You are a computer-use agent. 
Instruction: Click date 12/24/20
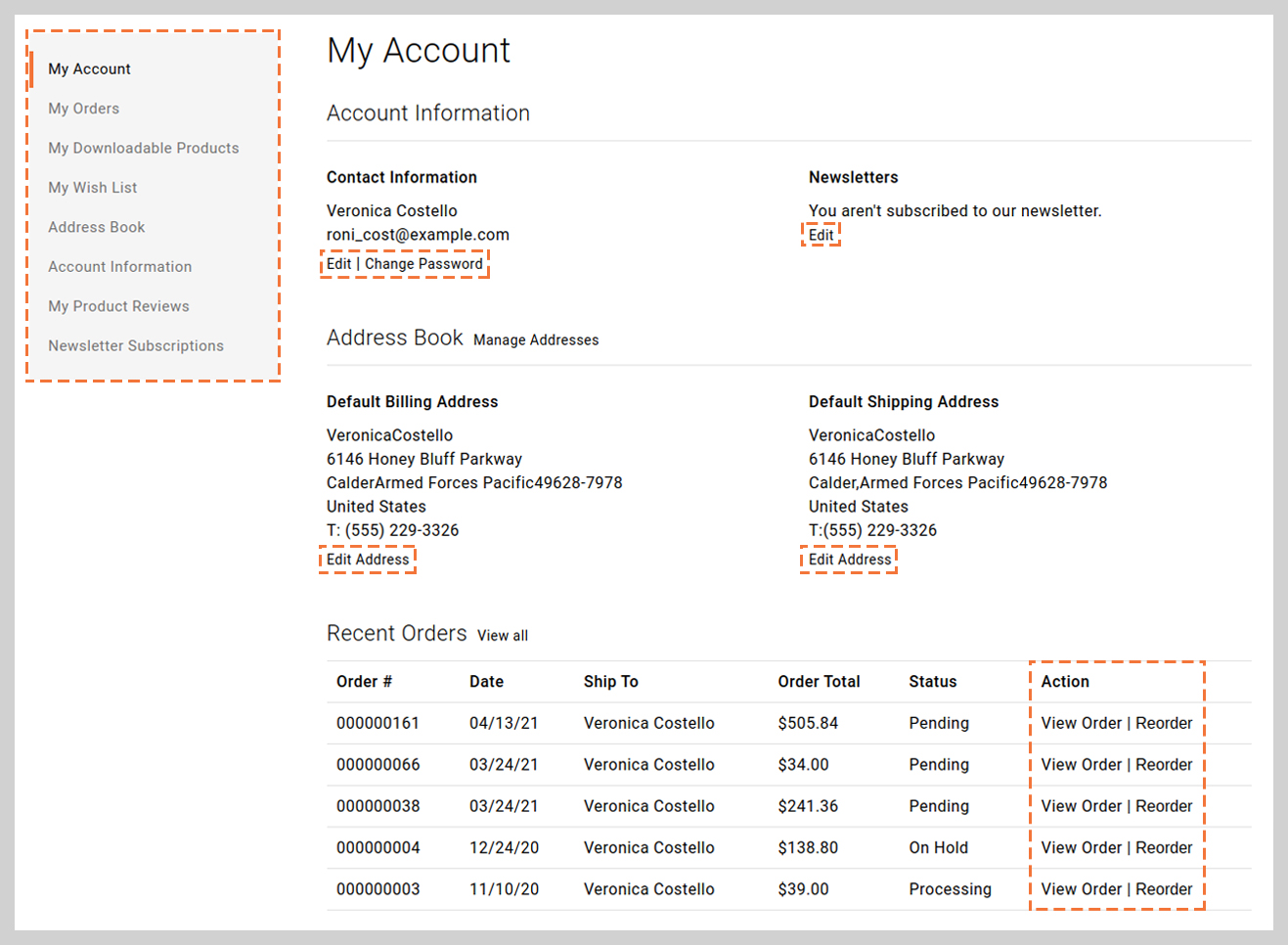pos(504,848)
